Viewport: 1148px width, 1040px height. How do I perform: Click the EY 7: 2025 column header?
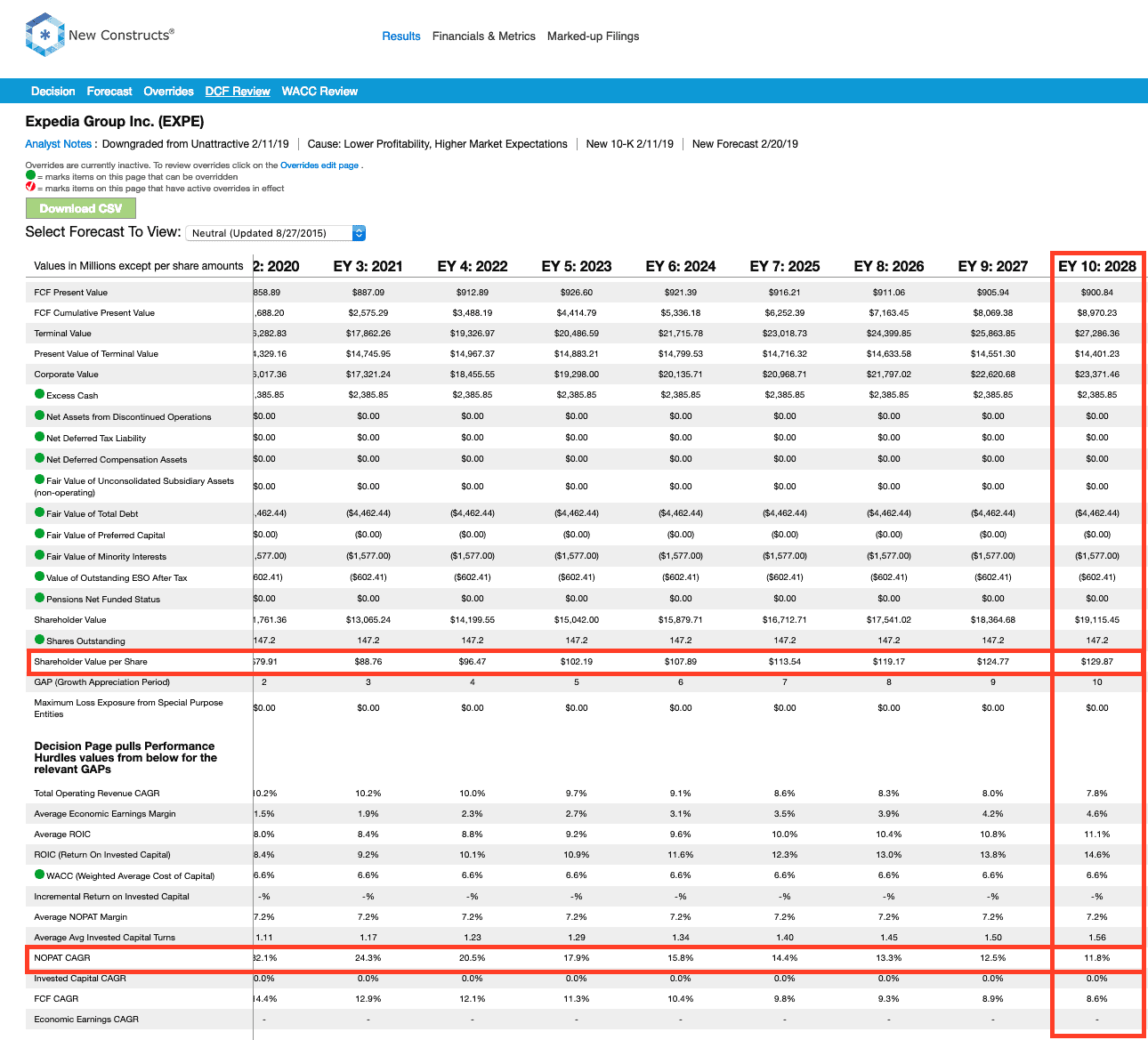[785, 266]
